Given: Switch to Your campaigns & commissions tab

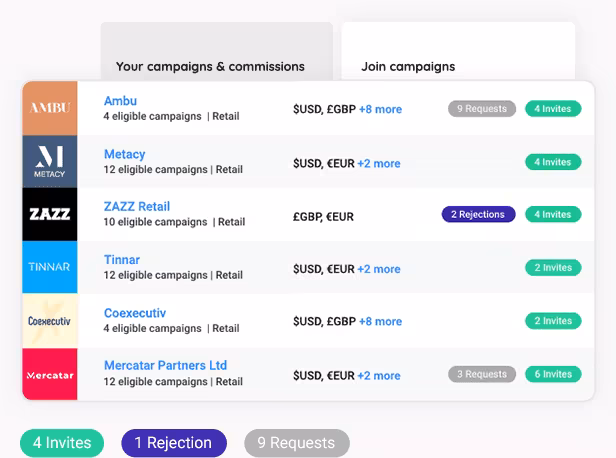Looking at the screenshot, I should [210, 67].
